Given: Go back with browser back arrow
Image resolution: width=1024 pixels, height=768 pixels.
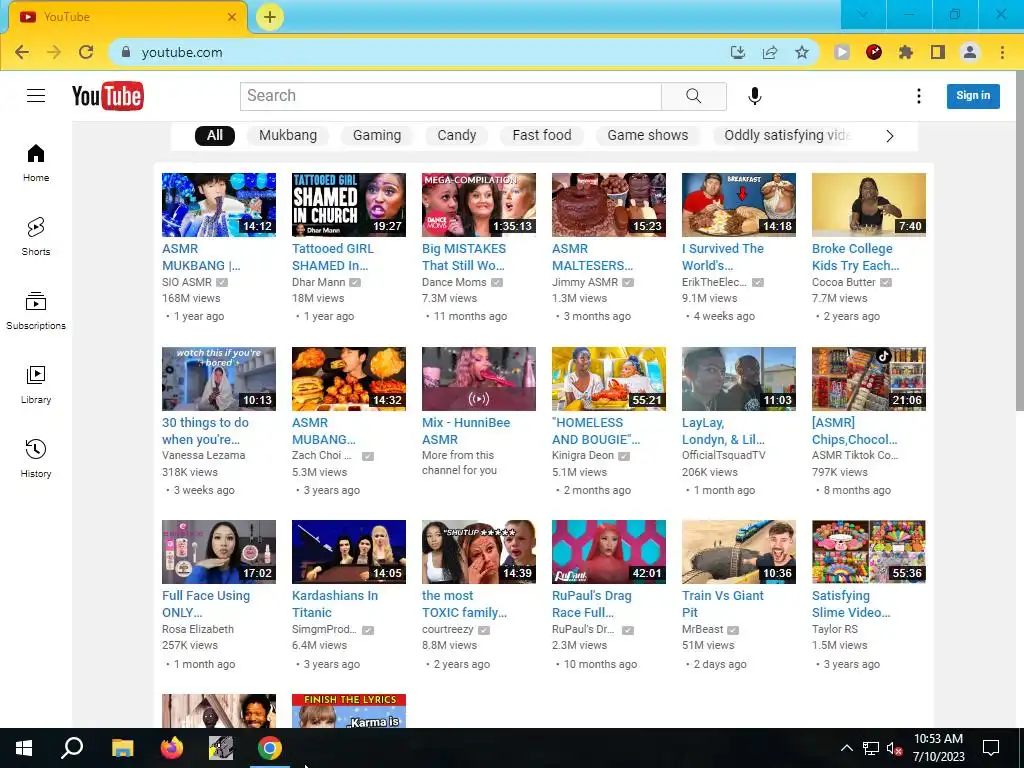Looking at the screenshot, I should click(x=22, y=52).
